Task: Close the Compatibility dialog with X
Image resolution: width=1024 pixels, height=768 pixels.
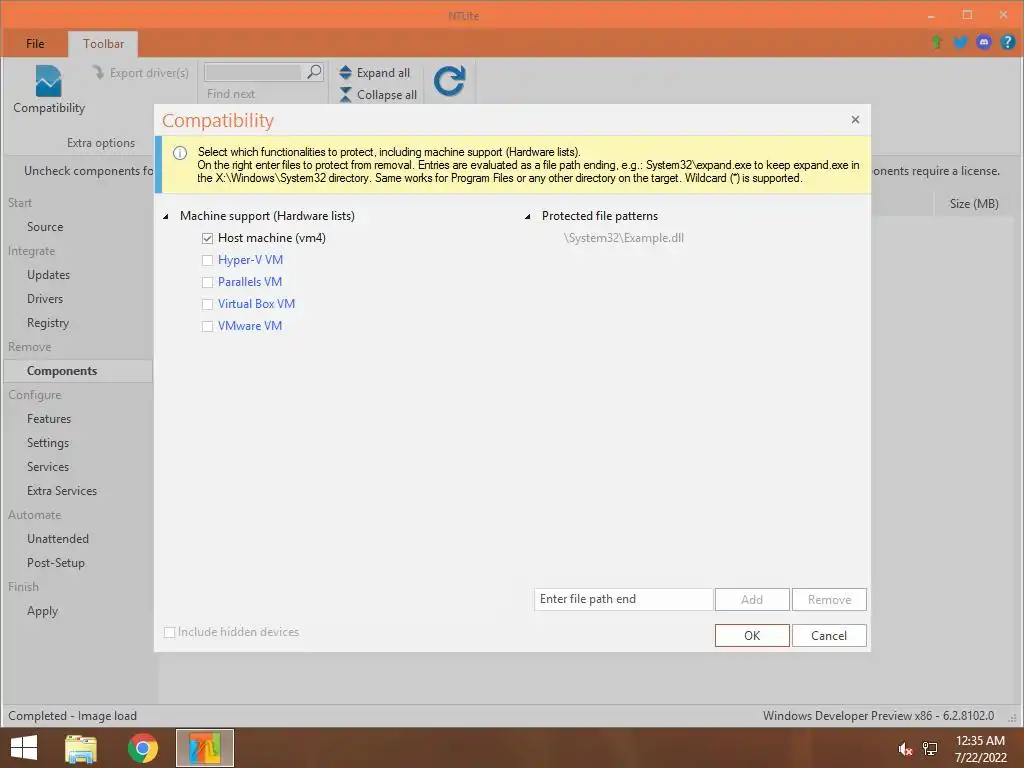Action: [855, 120]
